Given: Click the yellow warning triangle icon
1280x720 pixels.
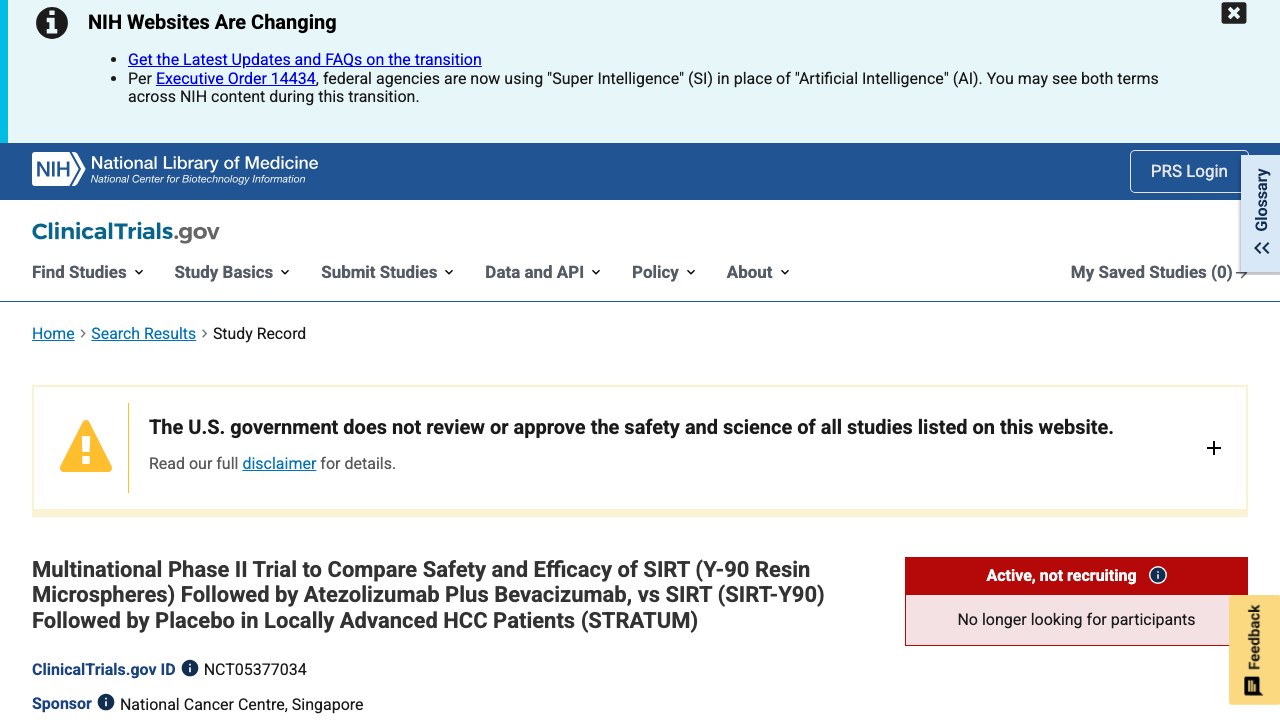Looking at the screenshot, I should (86, 446).
